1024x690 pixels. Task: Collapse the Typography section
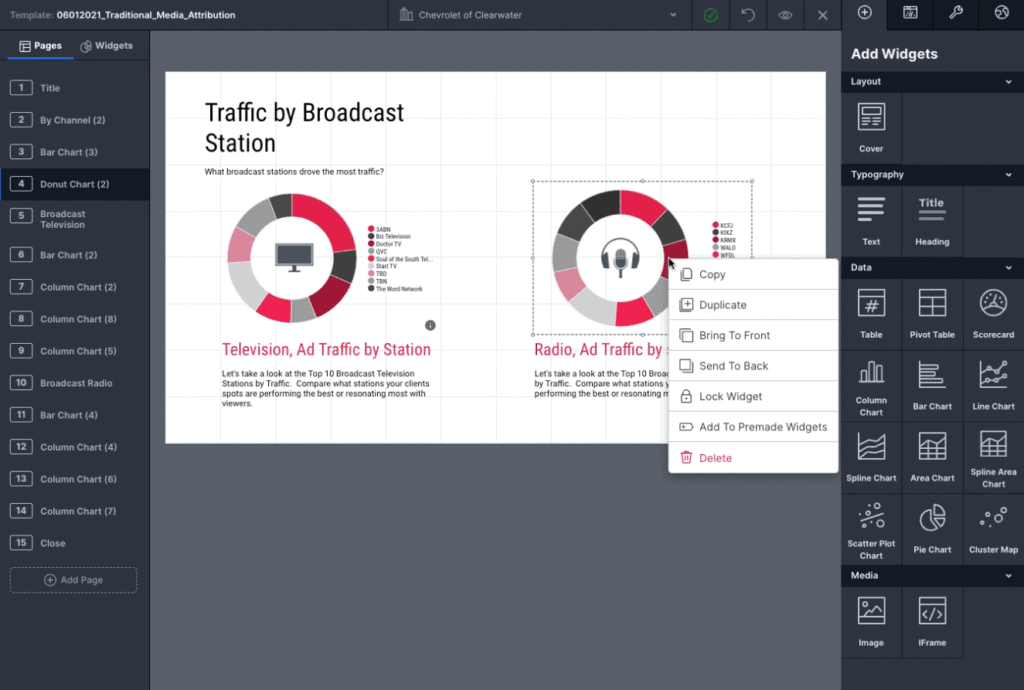(1008, 175)
